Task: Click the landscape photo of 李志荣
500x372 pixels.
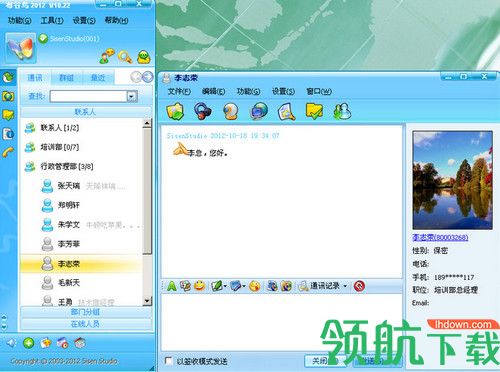Action: click(x=452, y=180)
